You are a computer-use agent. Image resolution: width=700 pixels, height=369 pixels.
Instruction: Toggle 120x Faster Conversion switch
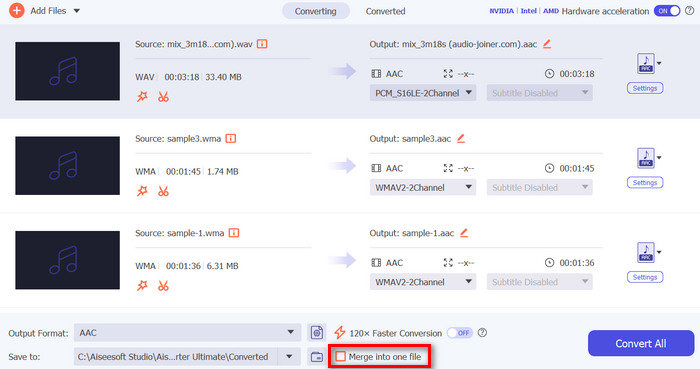[460, 333]
